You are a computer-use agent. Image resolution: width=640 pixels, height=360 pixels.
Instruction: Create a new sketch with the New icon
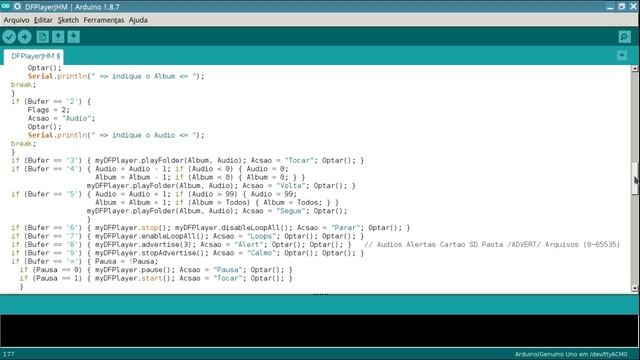42,37
